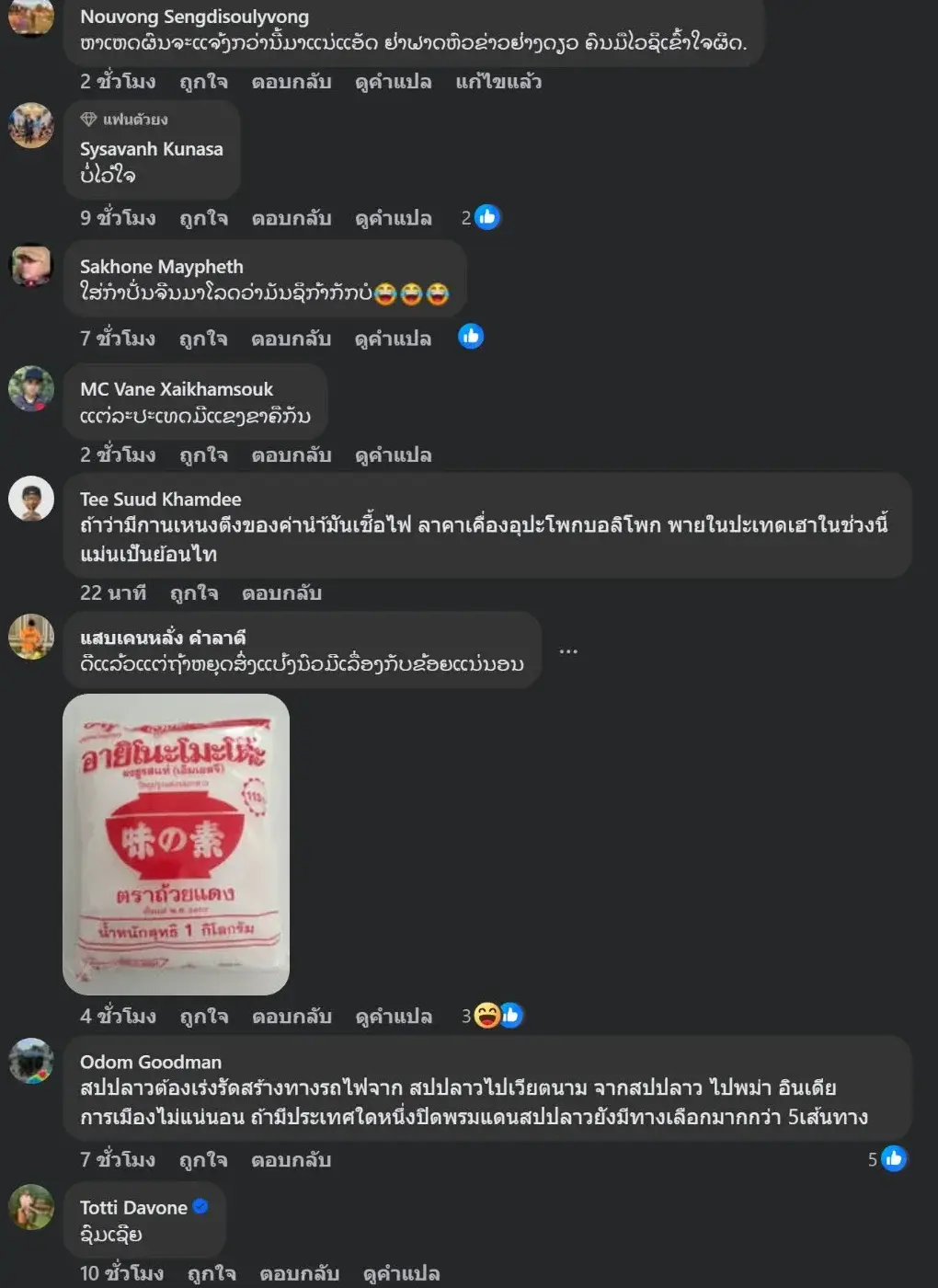Click the 7-hour timestamp on Sakhone Maypheth's comment
The width and height of the screenshot is (938, 1288).
(x=118, y=339)
